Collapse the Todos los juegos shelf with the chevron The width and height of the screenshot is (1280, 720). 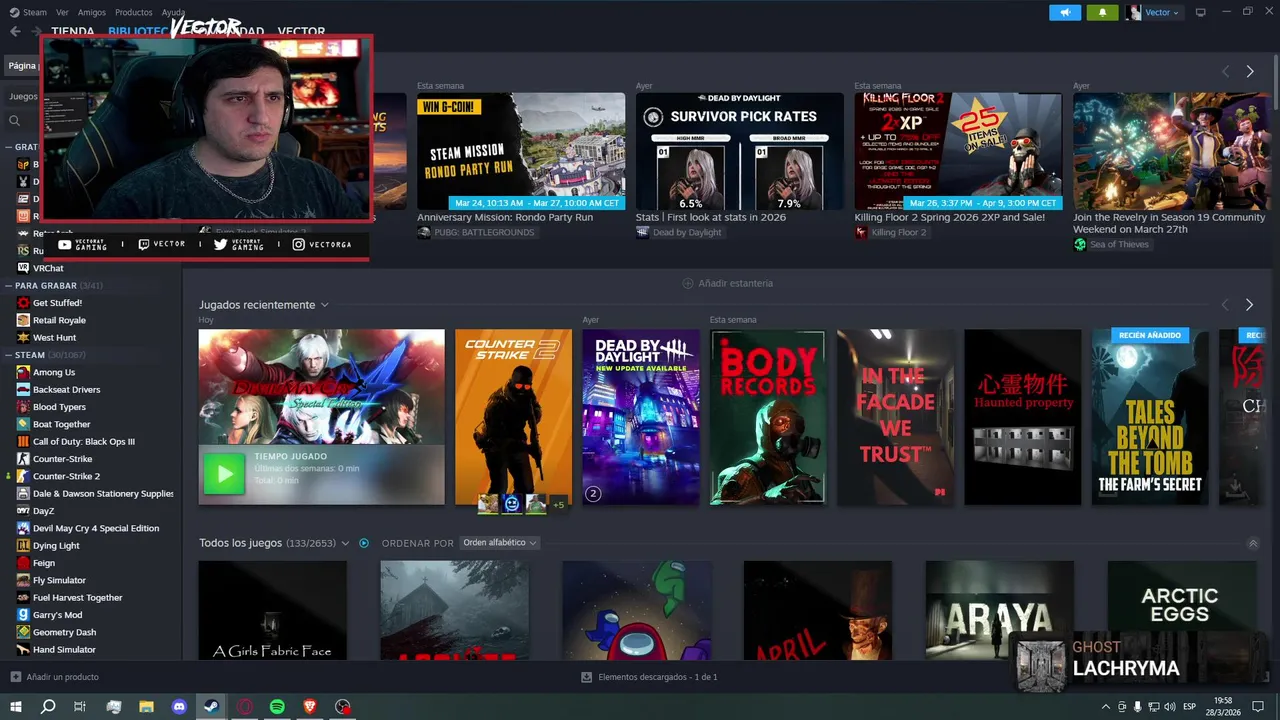pos(1253,543)
